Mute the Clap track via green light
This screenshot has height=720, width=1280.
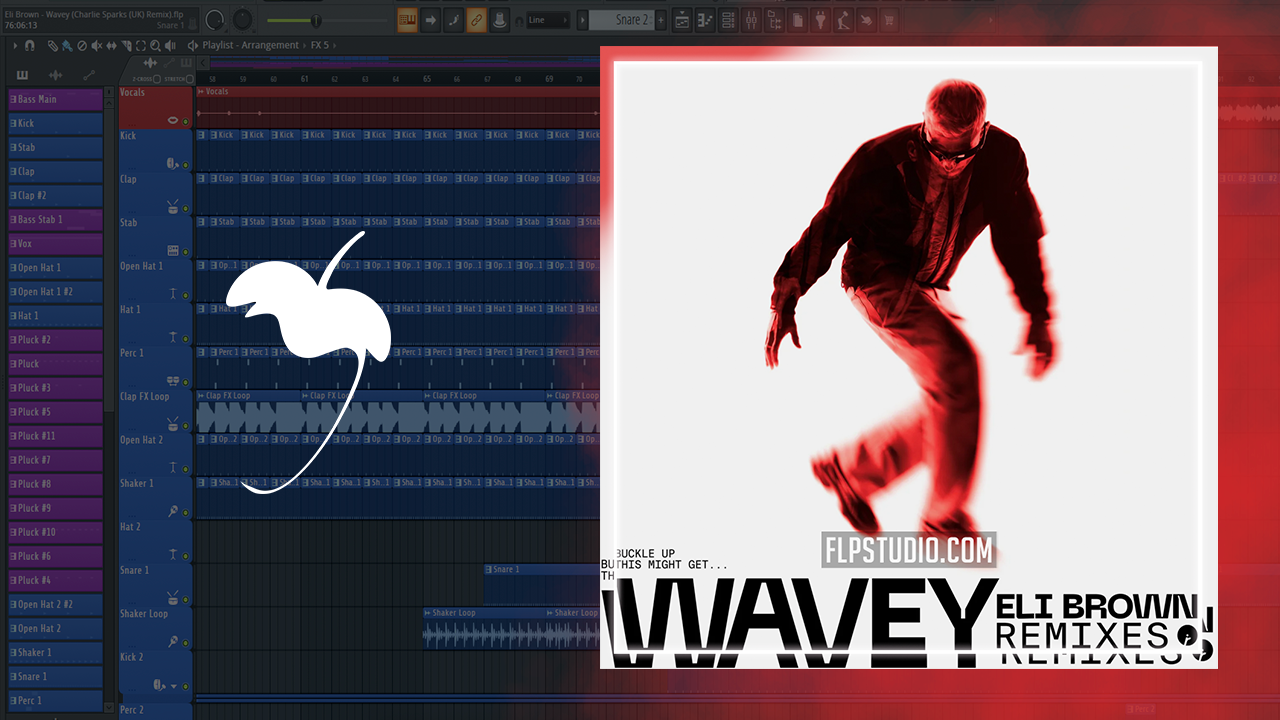(x=186, y=208)
